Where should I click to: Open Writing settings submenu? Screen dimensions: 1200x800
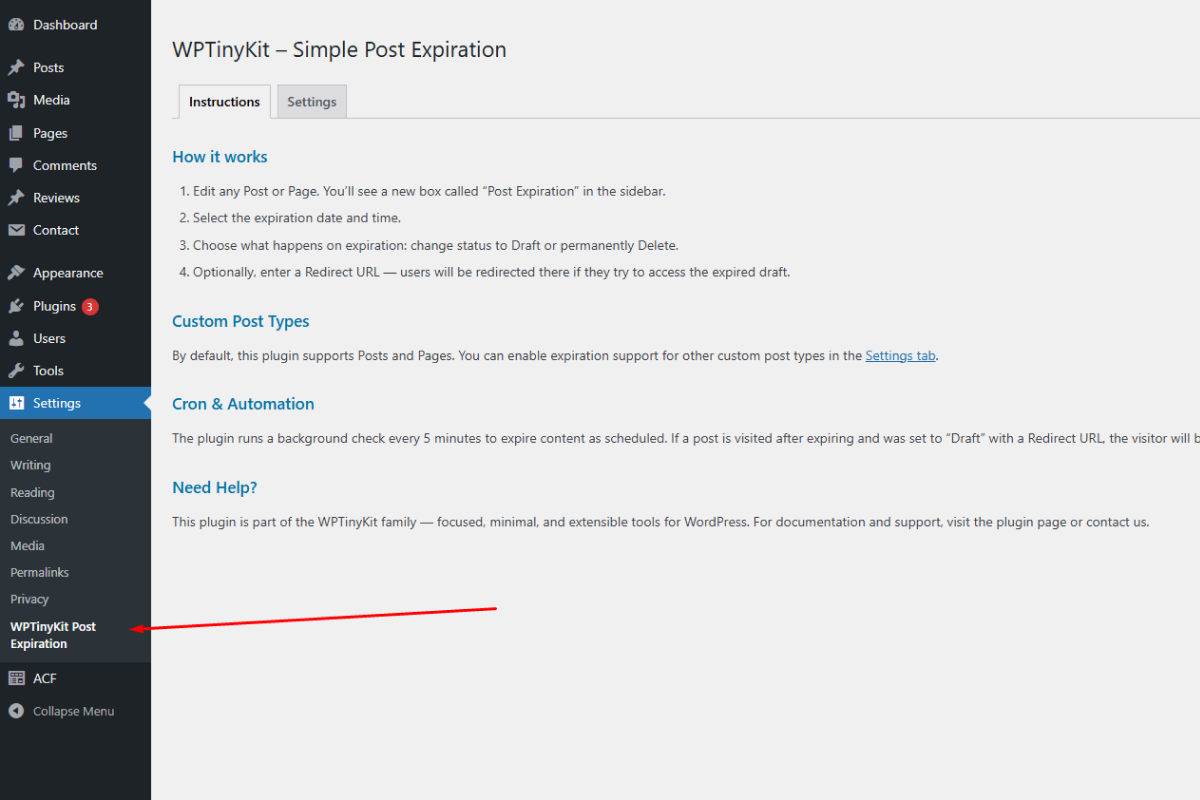(30, 465)
